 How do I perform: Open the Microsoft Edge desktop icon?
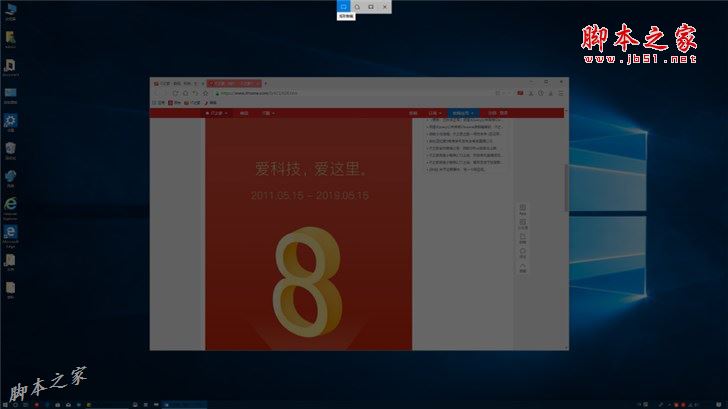[10, 237]
